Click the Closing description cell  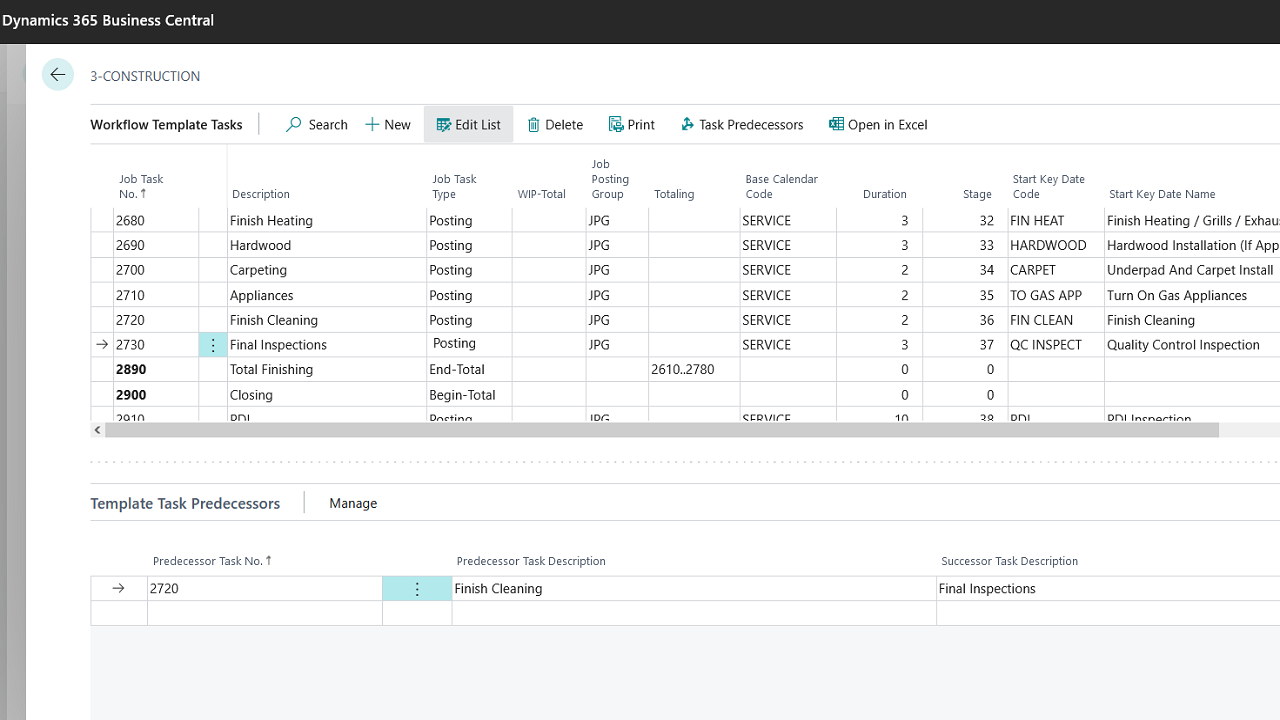pyautogui.click(x=326, y=395)
